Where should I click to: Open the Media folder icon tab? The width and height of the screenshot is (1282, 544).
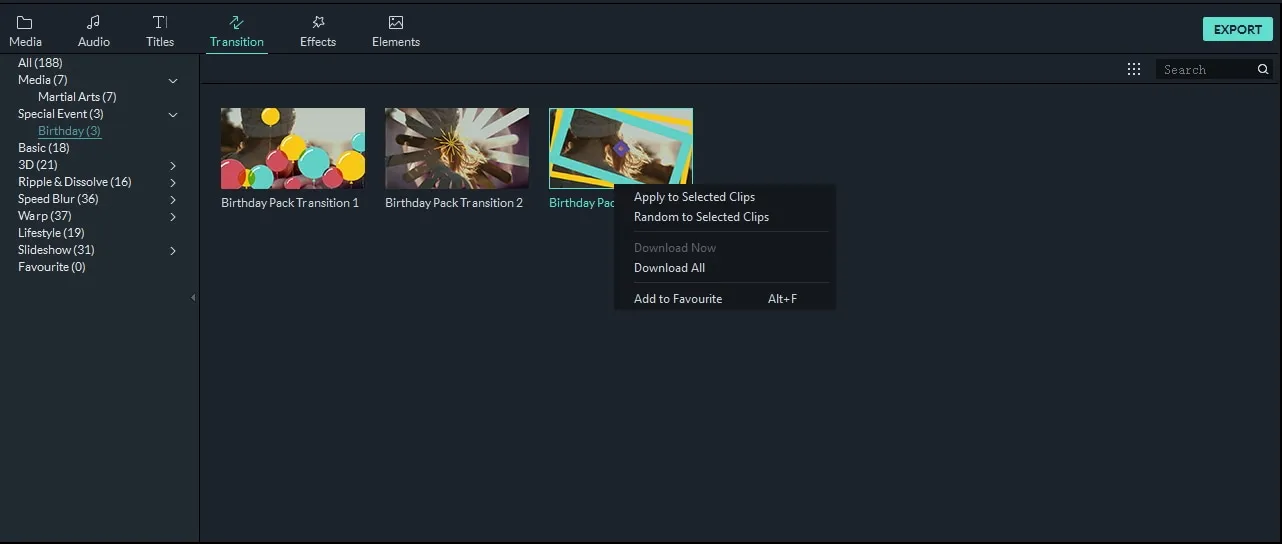pos(25,31)
